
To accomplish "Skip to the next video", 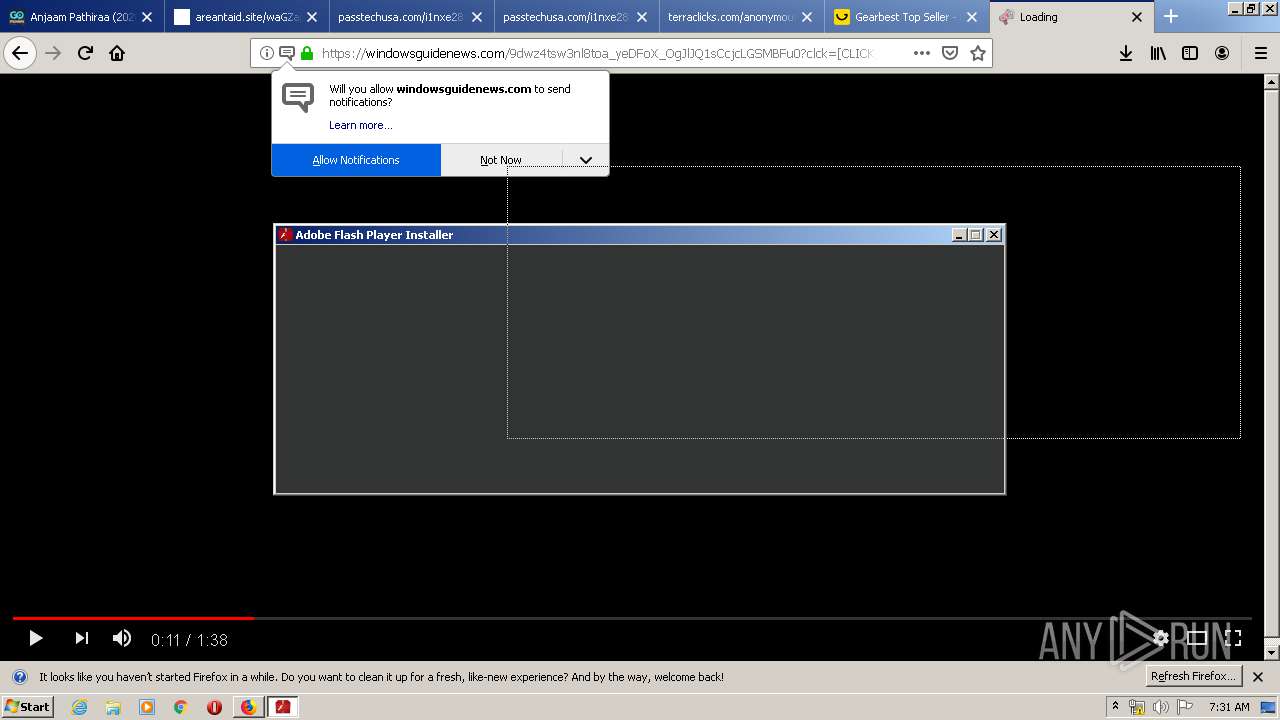I will click(82, 638).
